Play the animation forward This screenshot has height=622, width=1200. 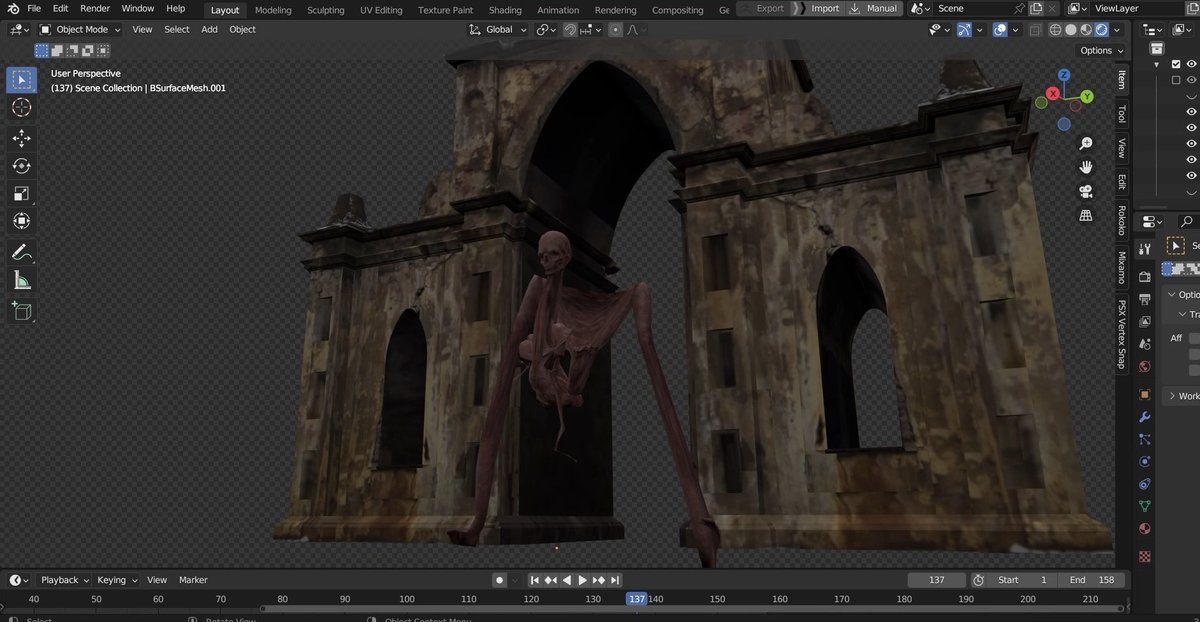tap(582, 580)
